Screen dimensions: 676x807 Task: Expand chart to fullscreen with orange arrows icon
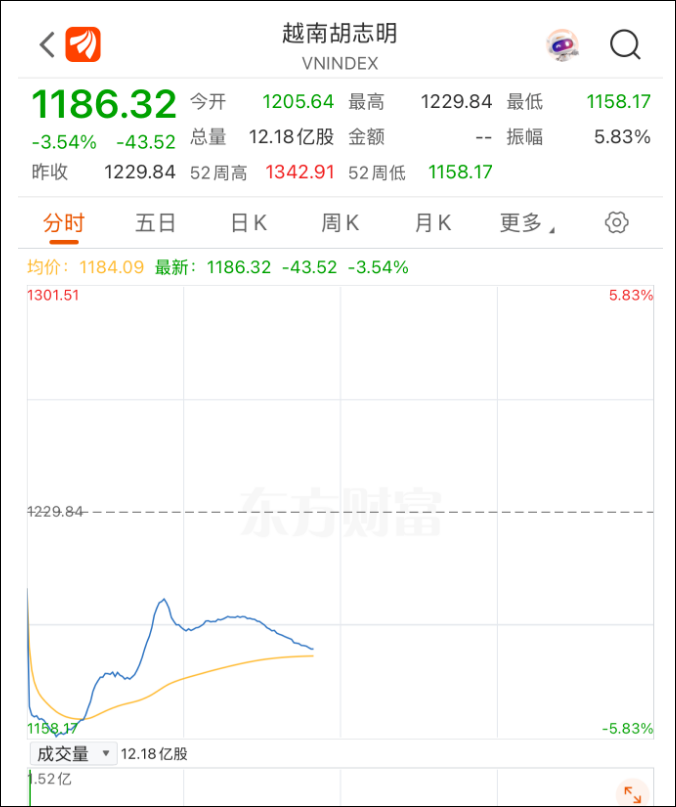point(631,793)
